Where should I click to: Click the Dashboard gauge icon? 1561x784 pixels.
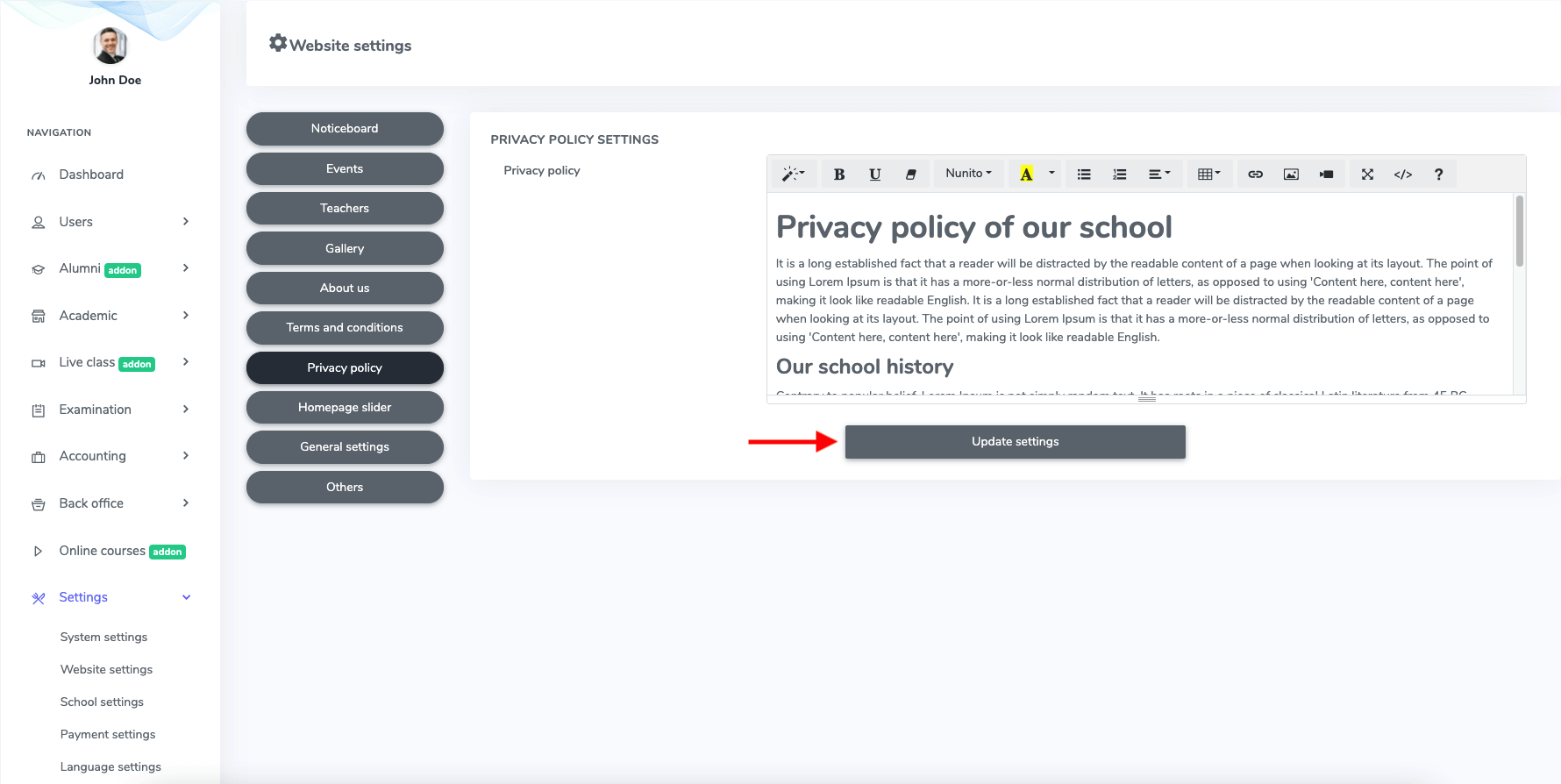pyautogui.click(x=39, y=175)
